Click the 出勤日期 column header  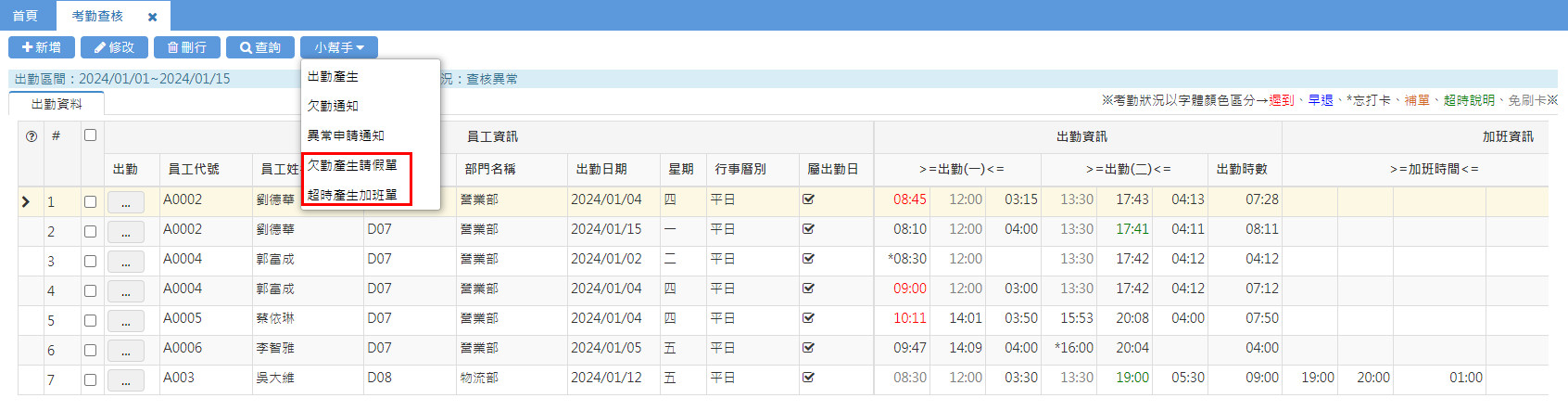pos(601,169)
